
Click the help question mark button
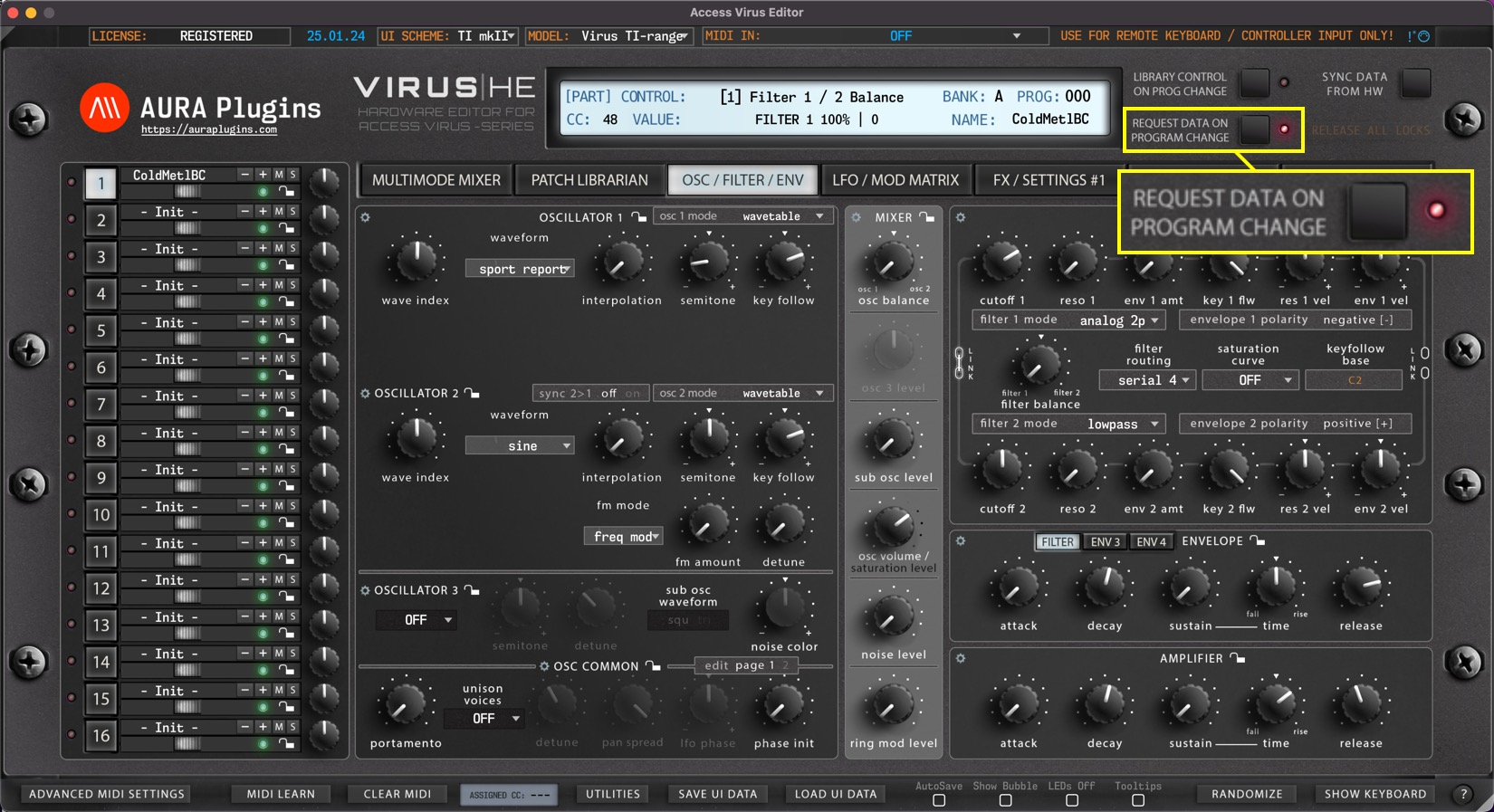coord(1463,794)
